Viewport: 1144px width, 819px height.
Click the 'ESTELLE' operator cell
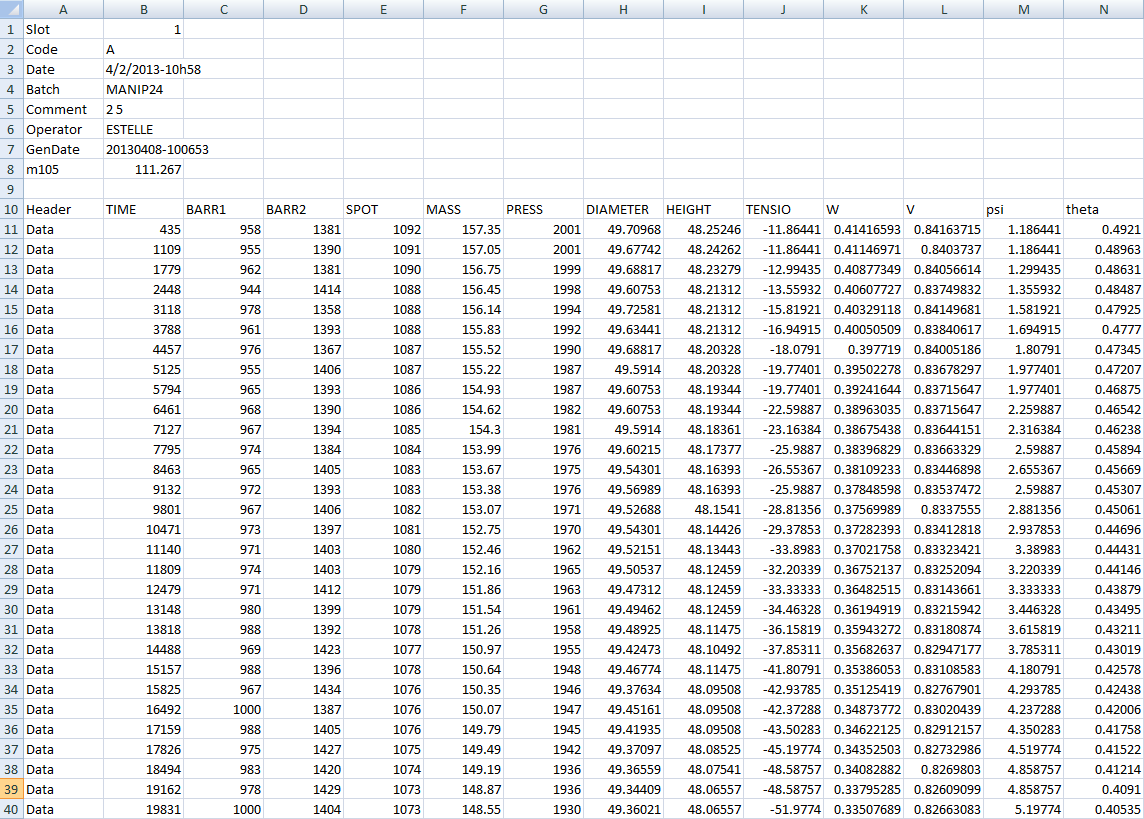pyautogui.click(x=144, y=129)
